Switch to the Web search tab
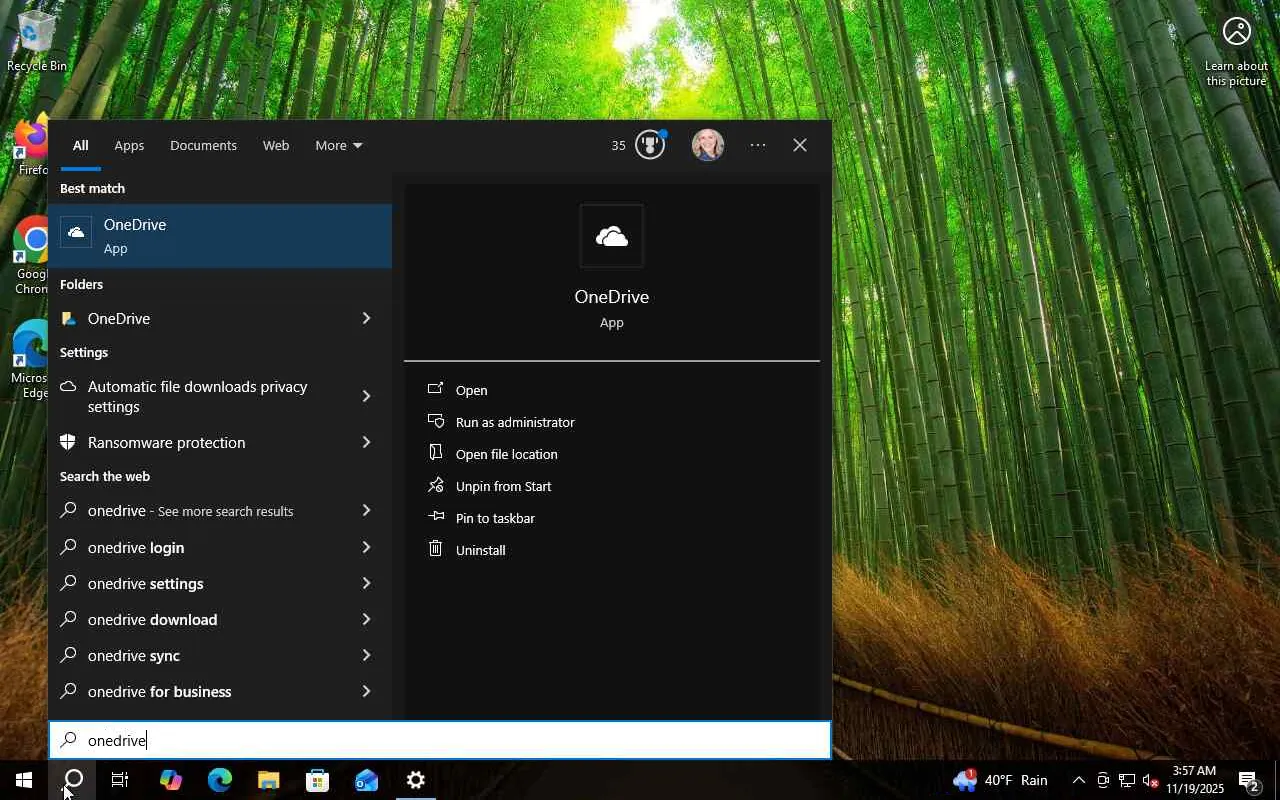 coord(276,146)
